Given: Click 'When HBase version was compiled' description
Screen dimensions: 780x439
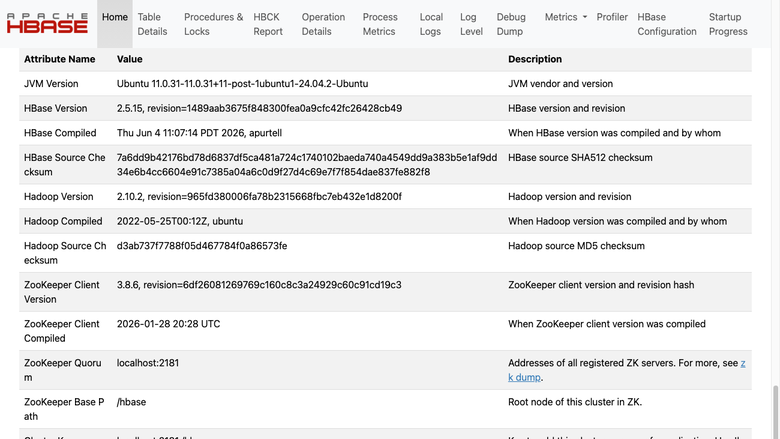Looking at the screenshot, I should [x=614, y=133].
